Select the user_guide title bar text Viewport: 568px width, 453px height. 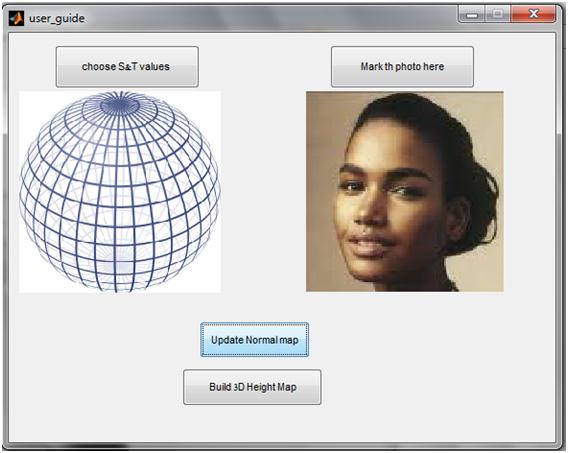57,18
